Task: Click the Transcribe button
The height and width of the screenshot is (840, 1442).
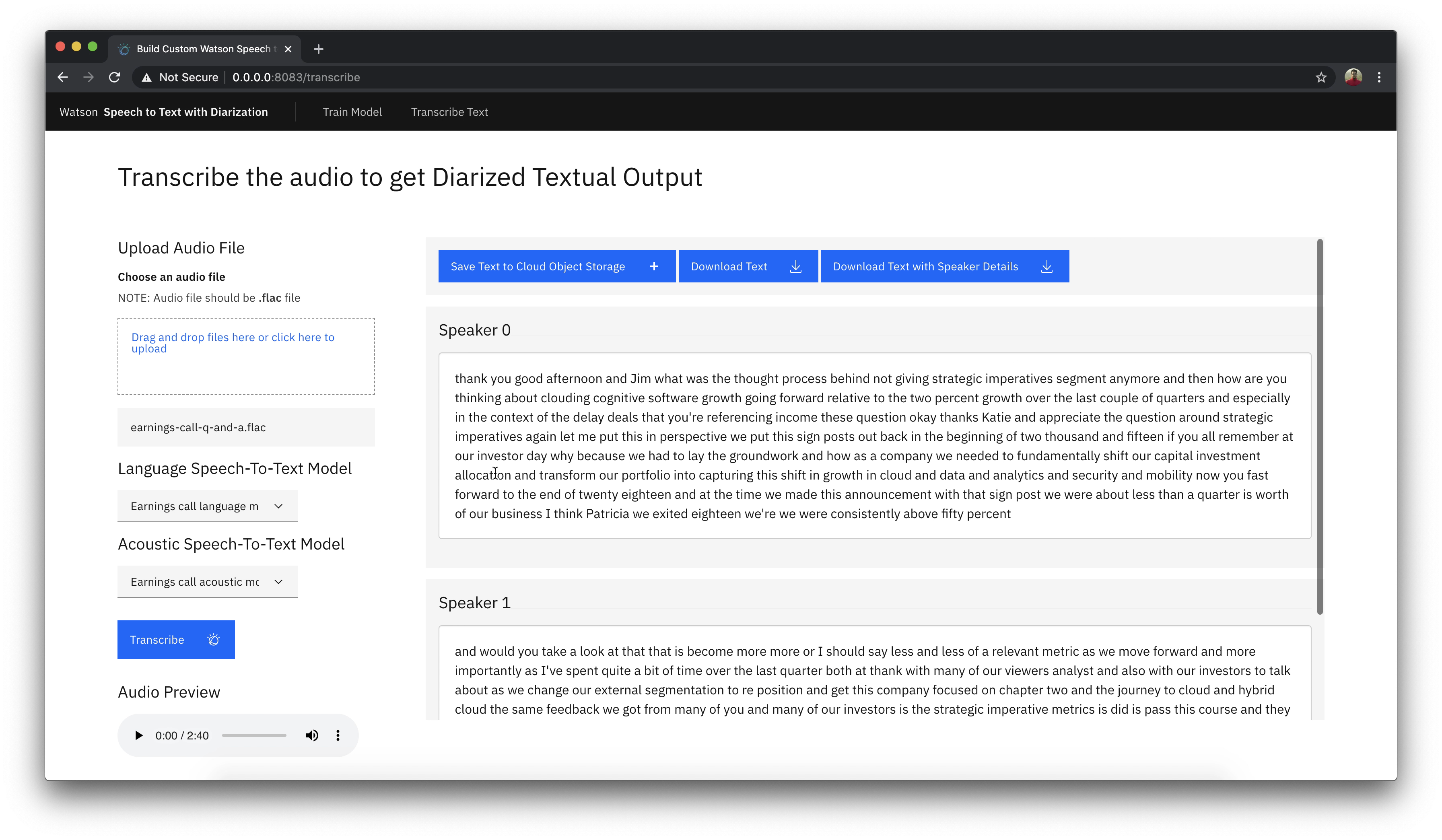Action: point(176,640)
